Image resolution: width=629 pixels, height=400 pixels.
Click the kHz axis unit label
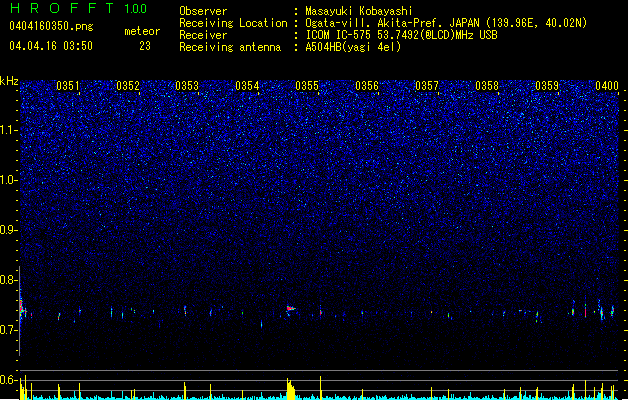point(9,81)
